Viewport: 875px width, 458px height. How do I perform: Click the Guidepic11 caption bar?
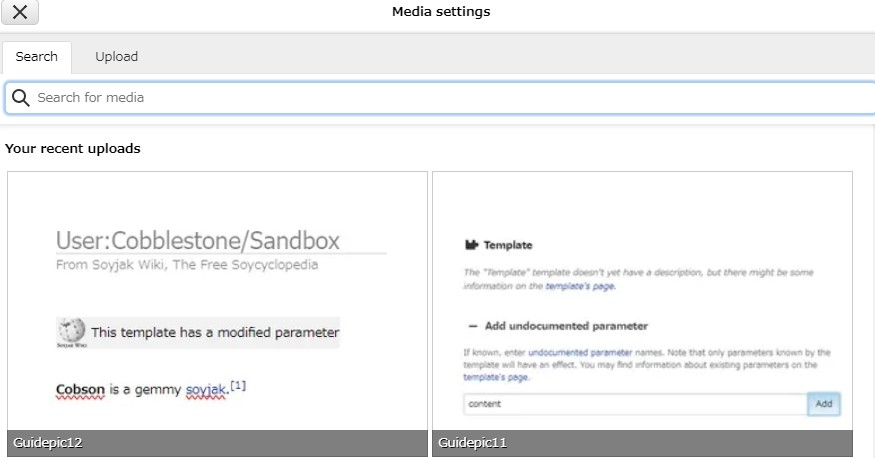[x=642, y=443]
